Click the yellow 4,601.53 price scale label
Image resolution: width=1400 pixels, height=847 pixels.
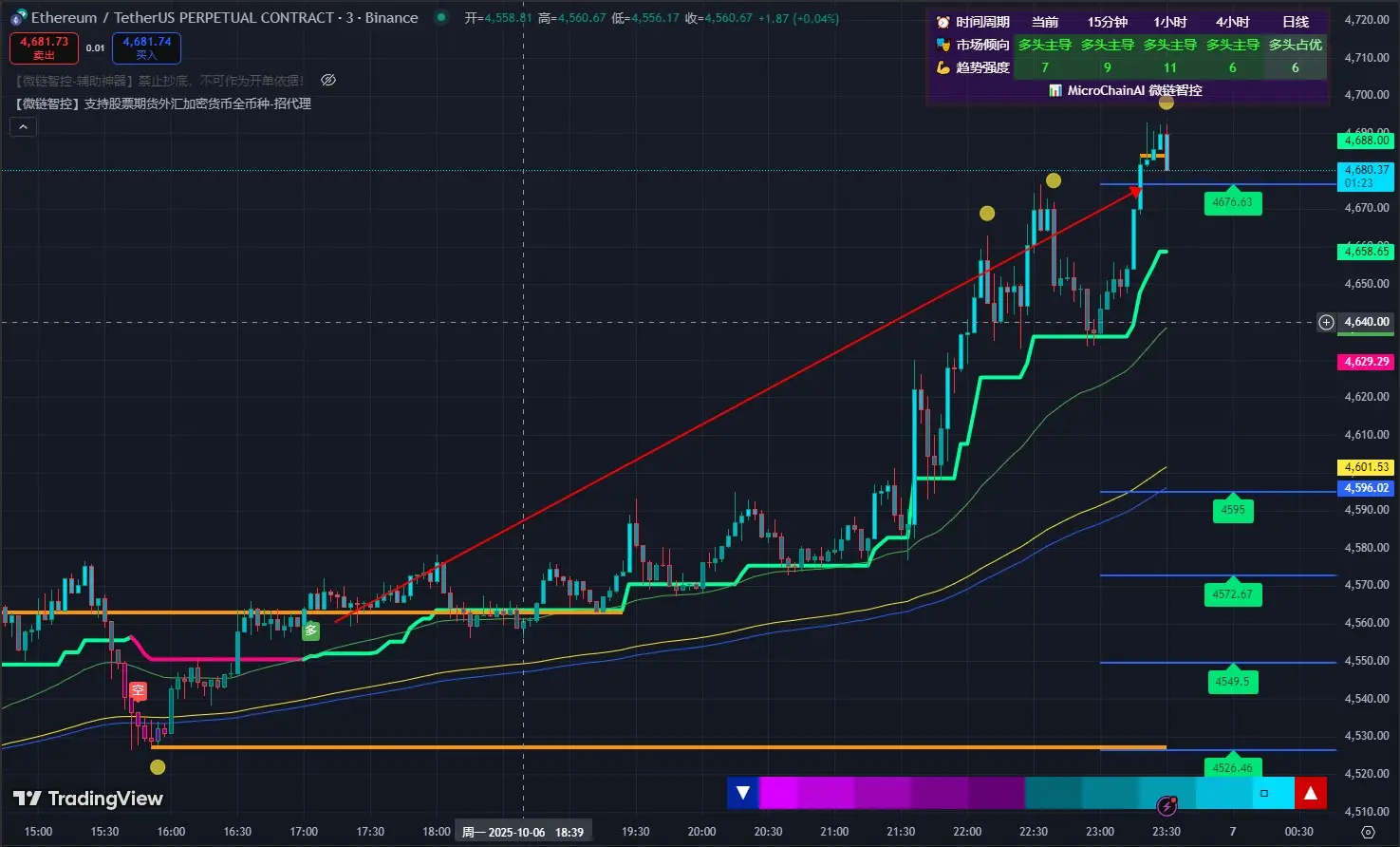point(1367,467)
